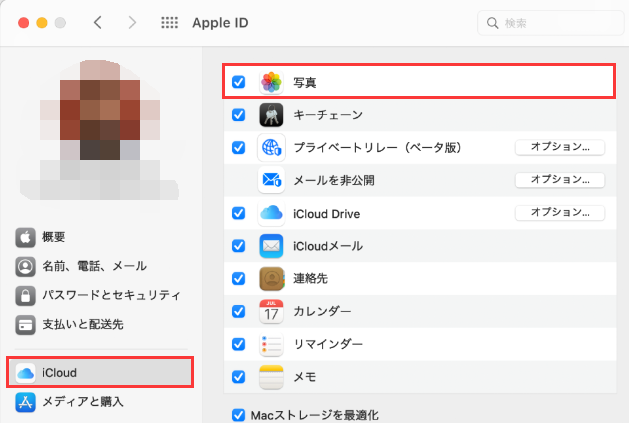The width and height of the screenshot is (629, 423).
Task: Show all preferences via grid icon
Action: click(169, 23)
